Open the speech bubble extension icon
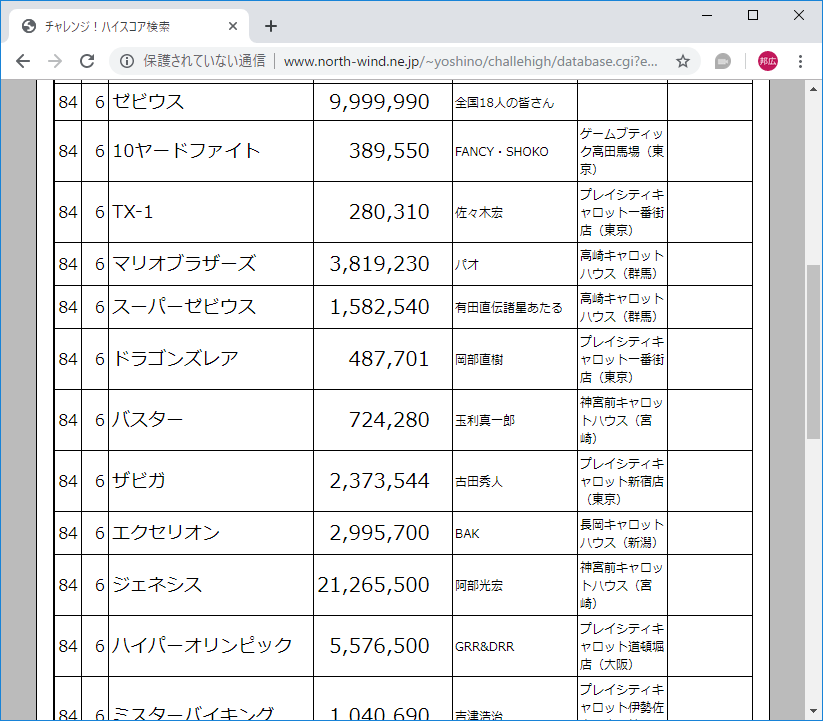 [722, 61]
